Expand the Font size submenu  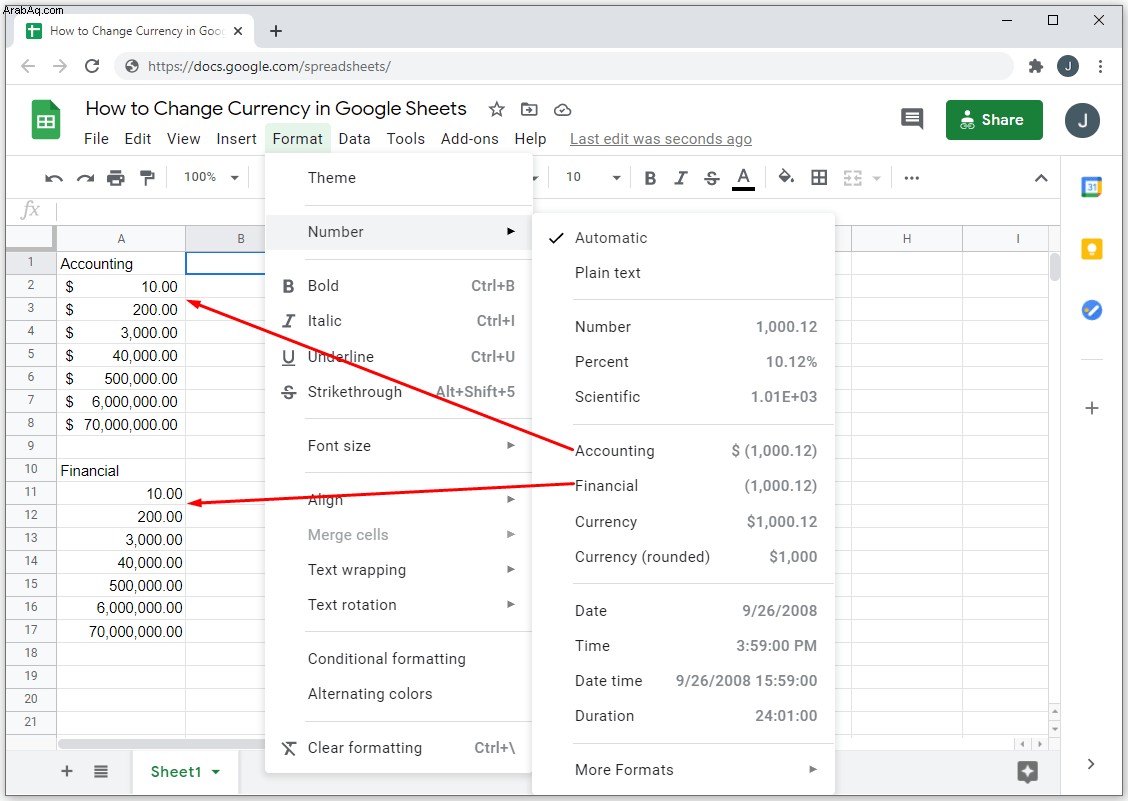tap(399, 445)
